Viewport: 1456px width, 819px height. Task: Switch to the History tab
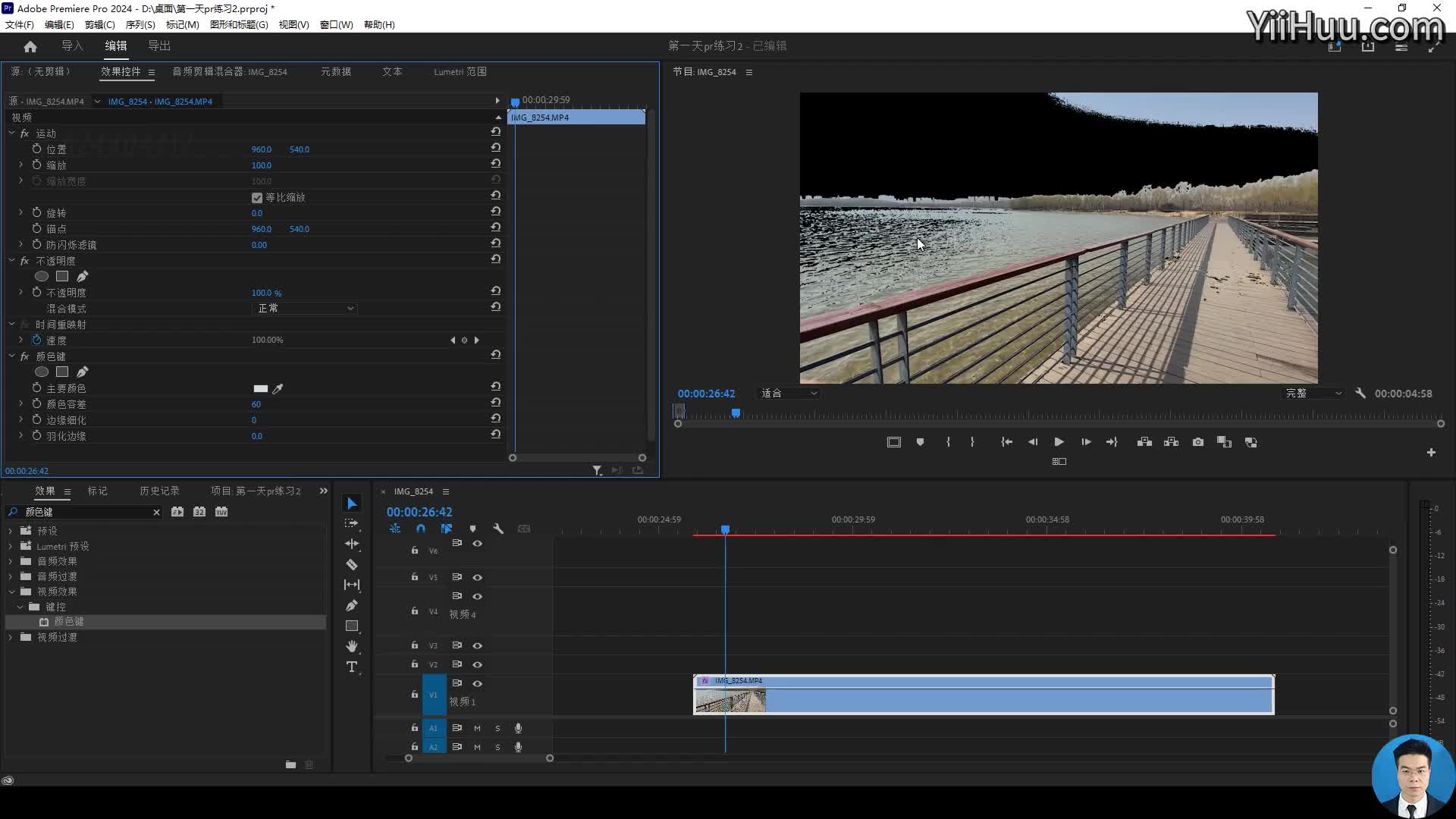[x=159, y=491]
